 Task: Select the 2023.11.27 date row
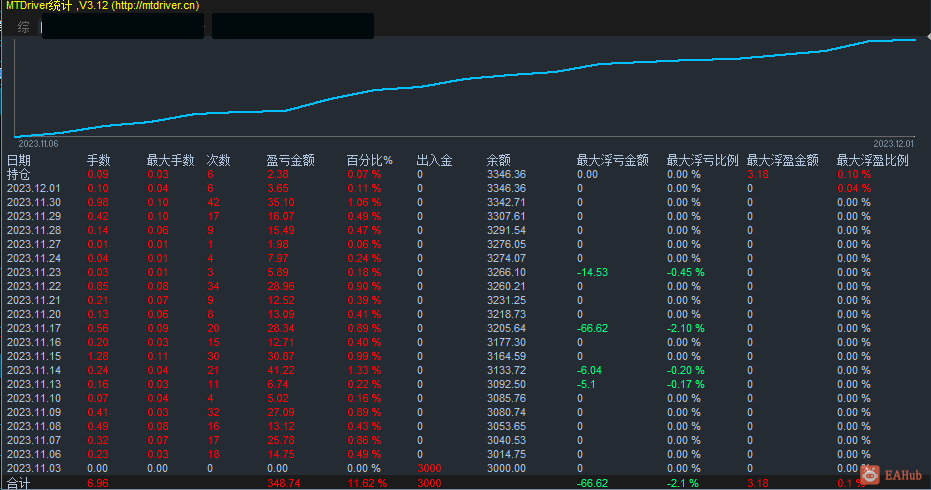coord(34,244)
